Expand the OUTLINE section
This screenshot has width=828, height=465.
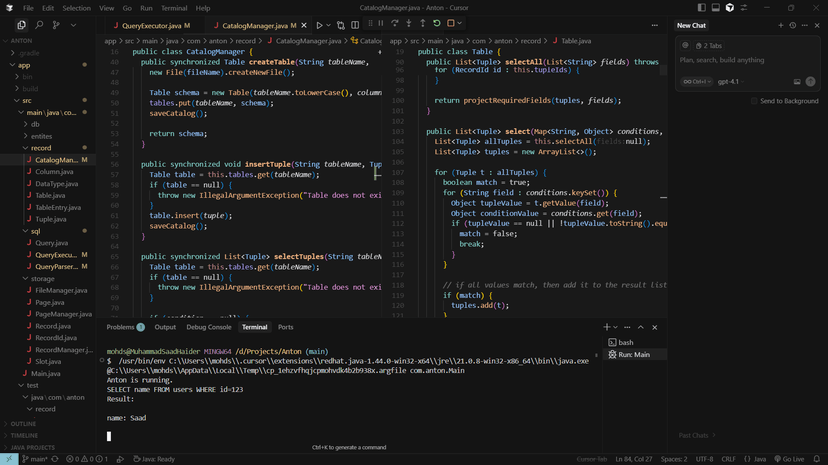pos(22,424)
